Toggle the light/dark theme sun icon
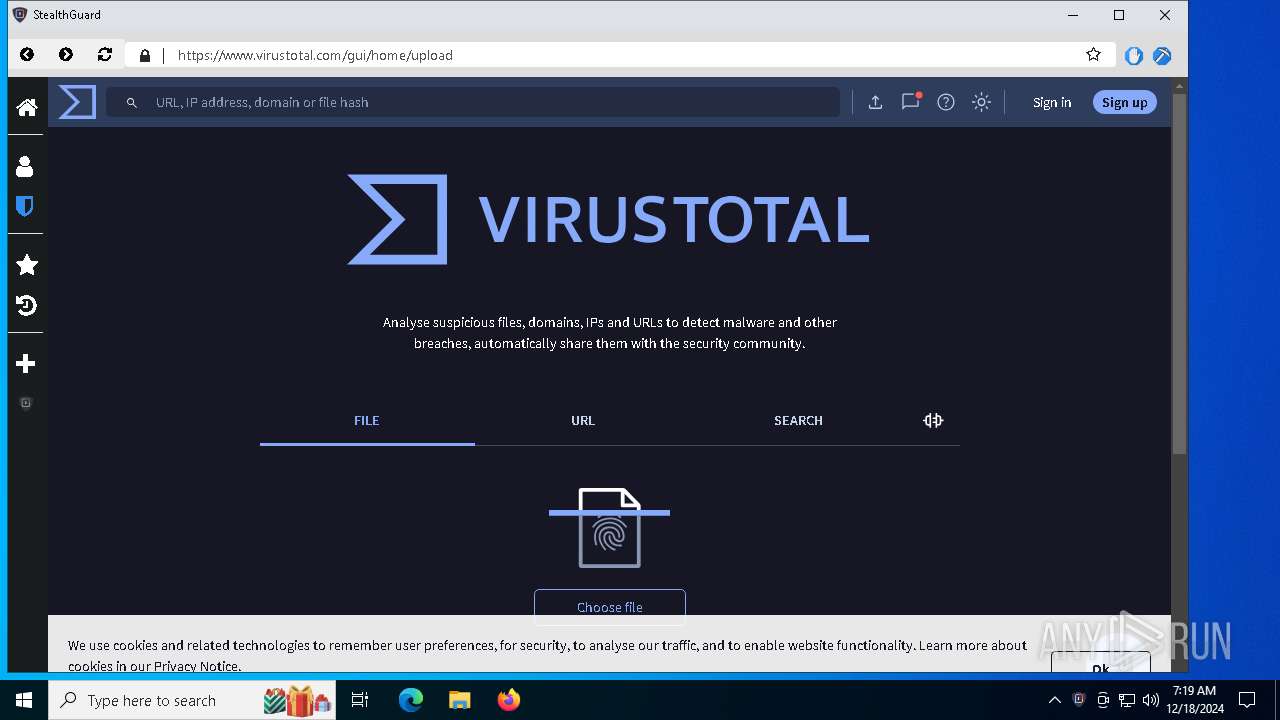Screen dimensions: 1280x720 pos(982,102)
